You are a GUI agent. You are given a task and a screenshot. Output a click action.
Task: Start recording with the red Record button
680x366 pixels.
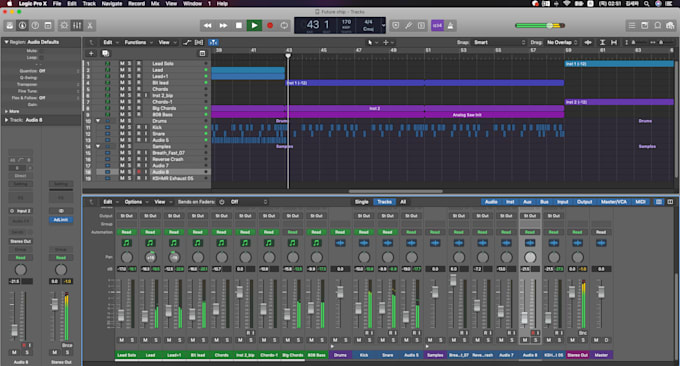click(270, 26)
